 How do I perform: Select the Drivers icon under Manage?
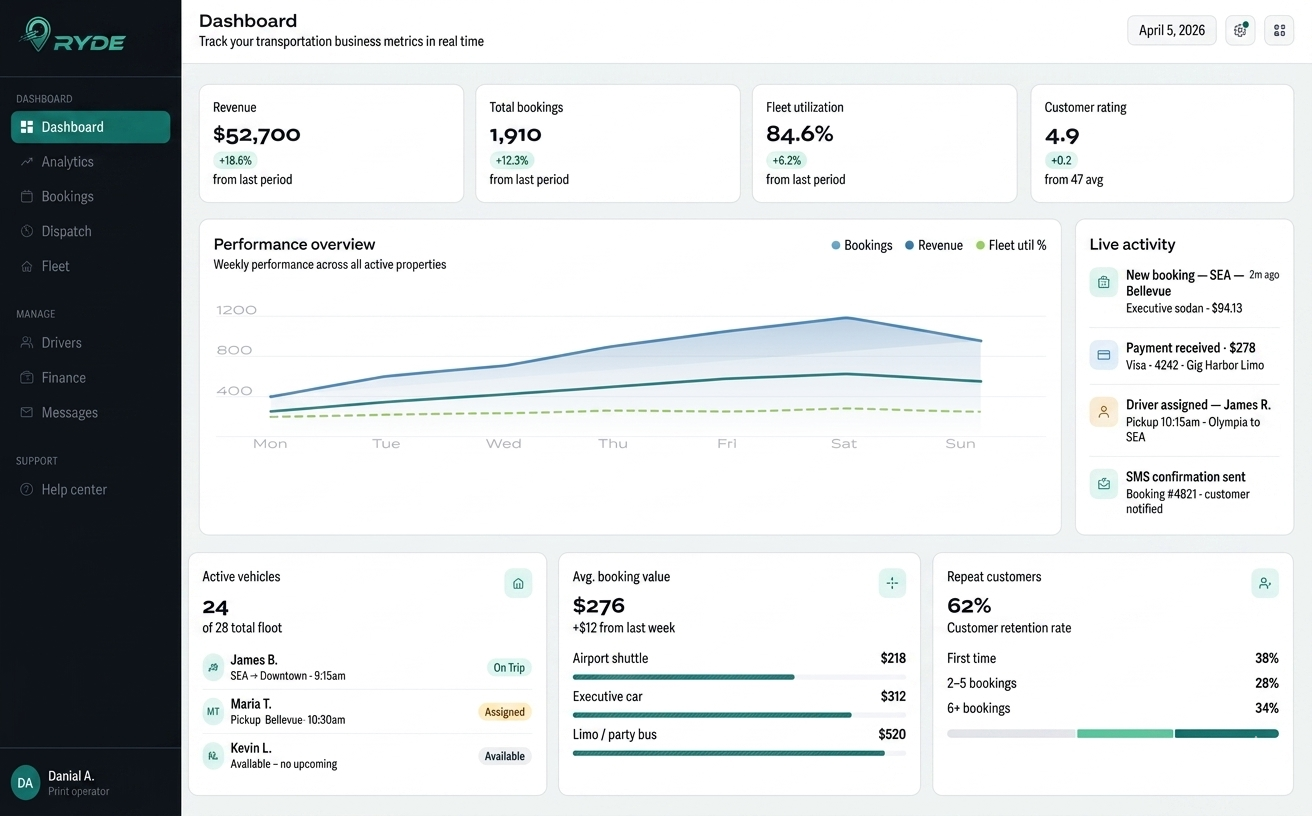tap(27, 342)
